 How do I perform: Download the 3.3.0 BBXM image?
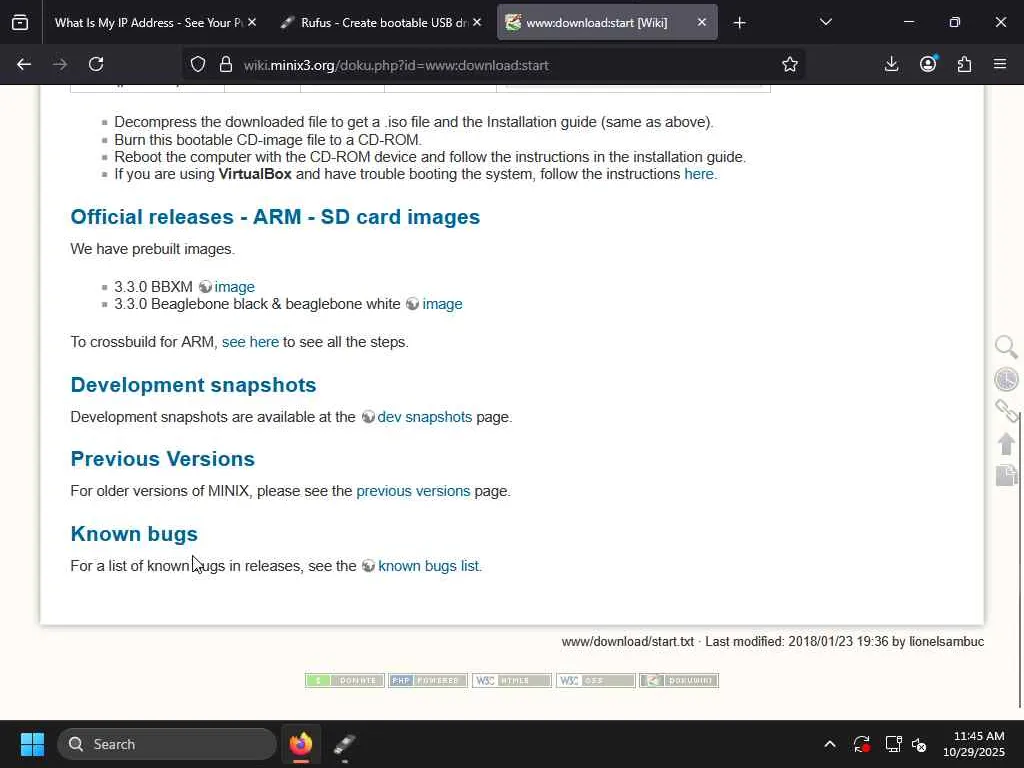(234, 287)
